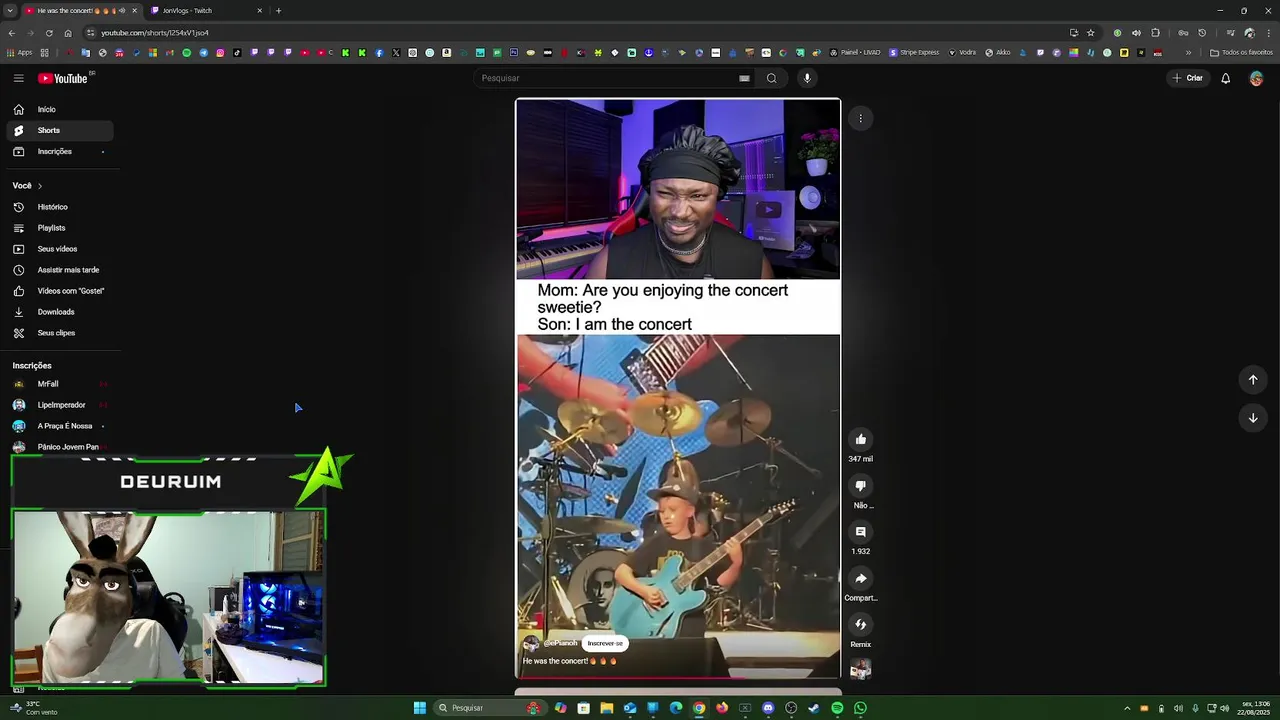Screen dimensions: 1280x720
Task: Open Início in the sidebar
Action: (x=60, y=109)
